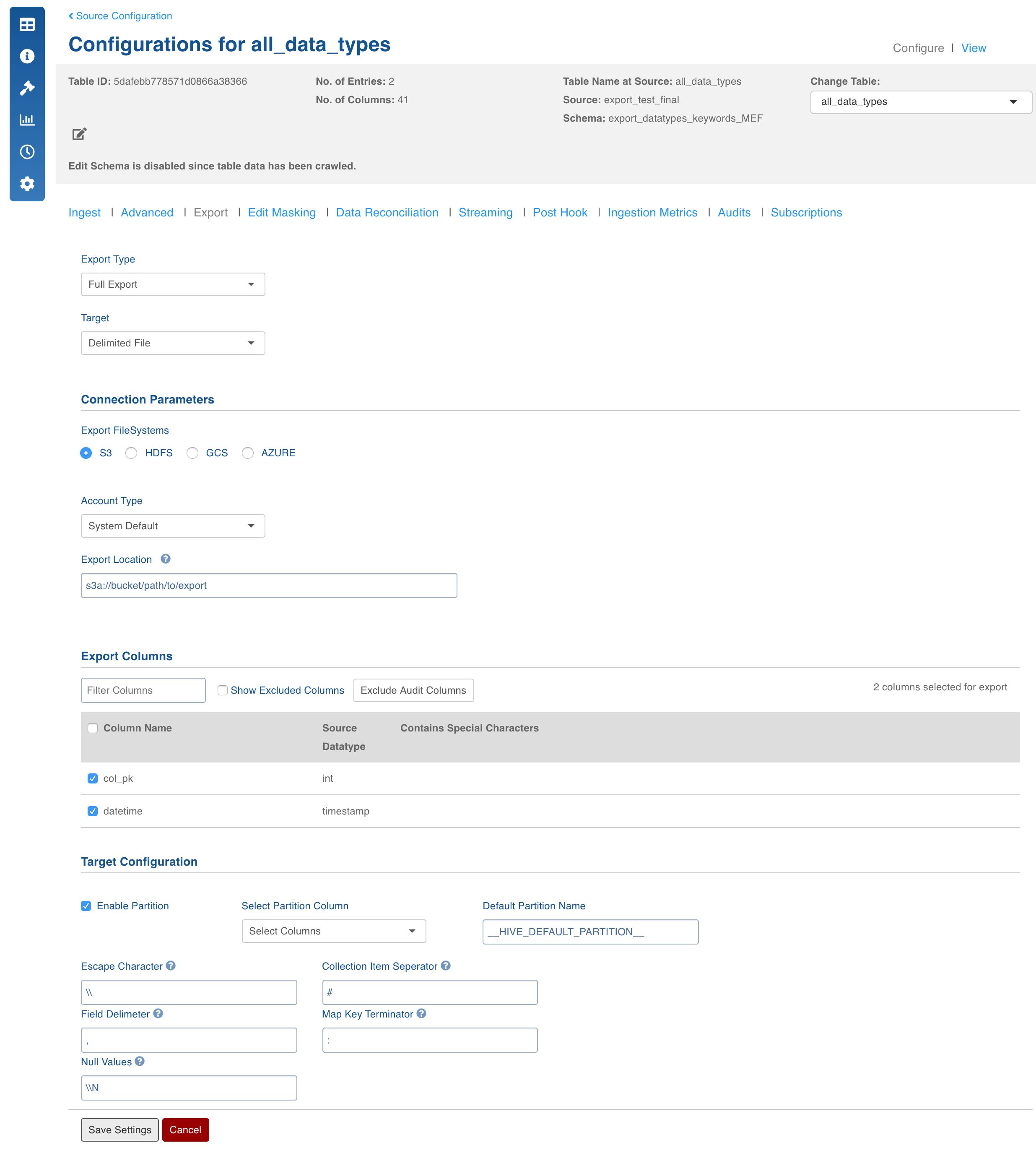
Task: Show help for Null Values
Action: (x=140, y=1061)
